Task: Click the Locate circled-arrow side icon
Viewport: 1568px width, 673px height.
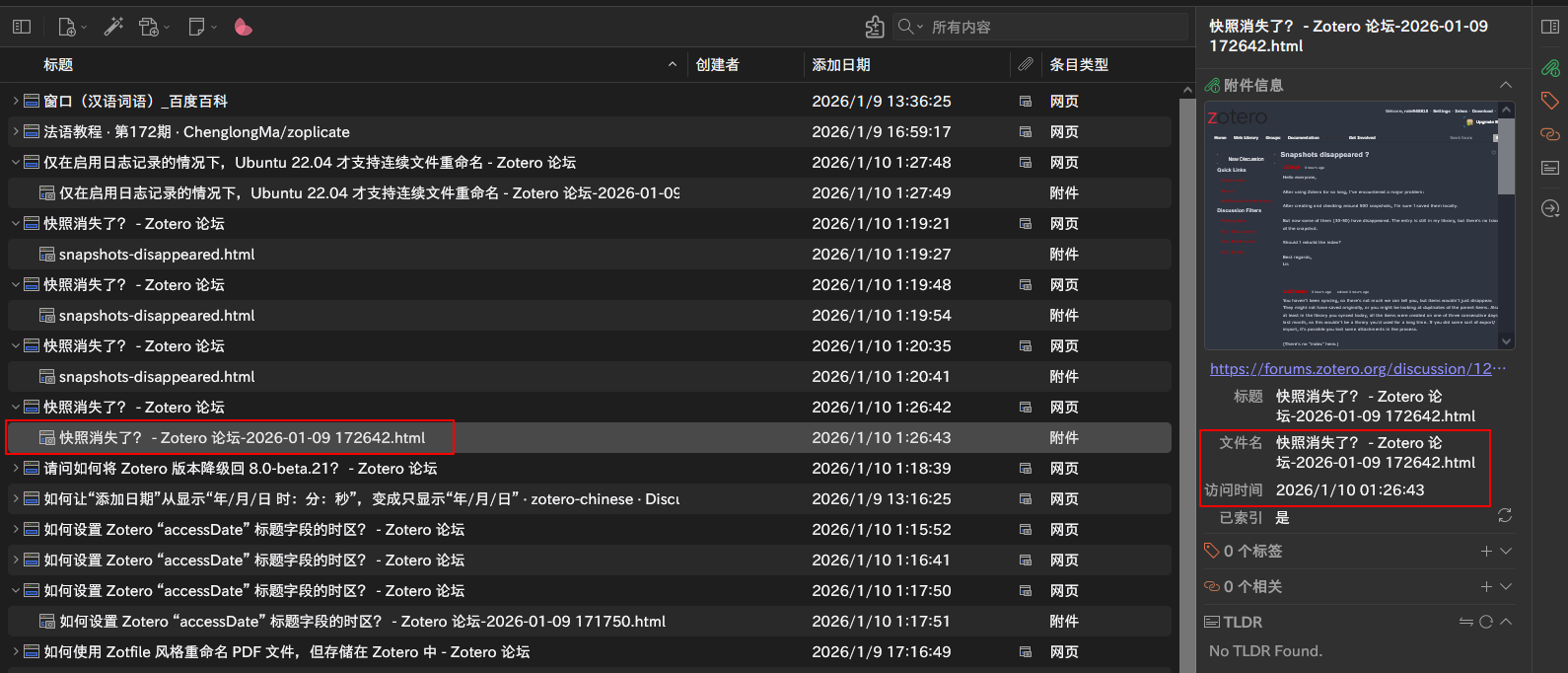Action: coord(1550,208)
